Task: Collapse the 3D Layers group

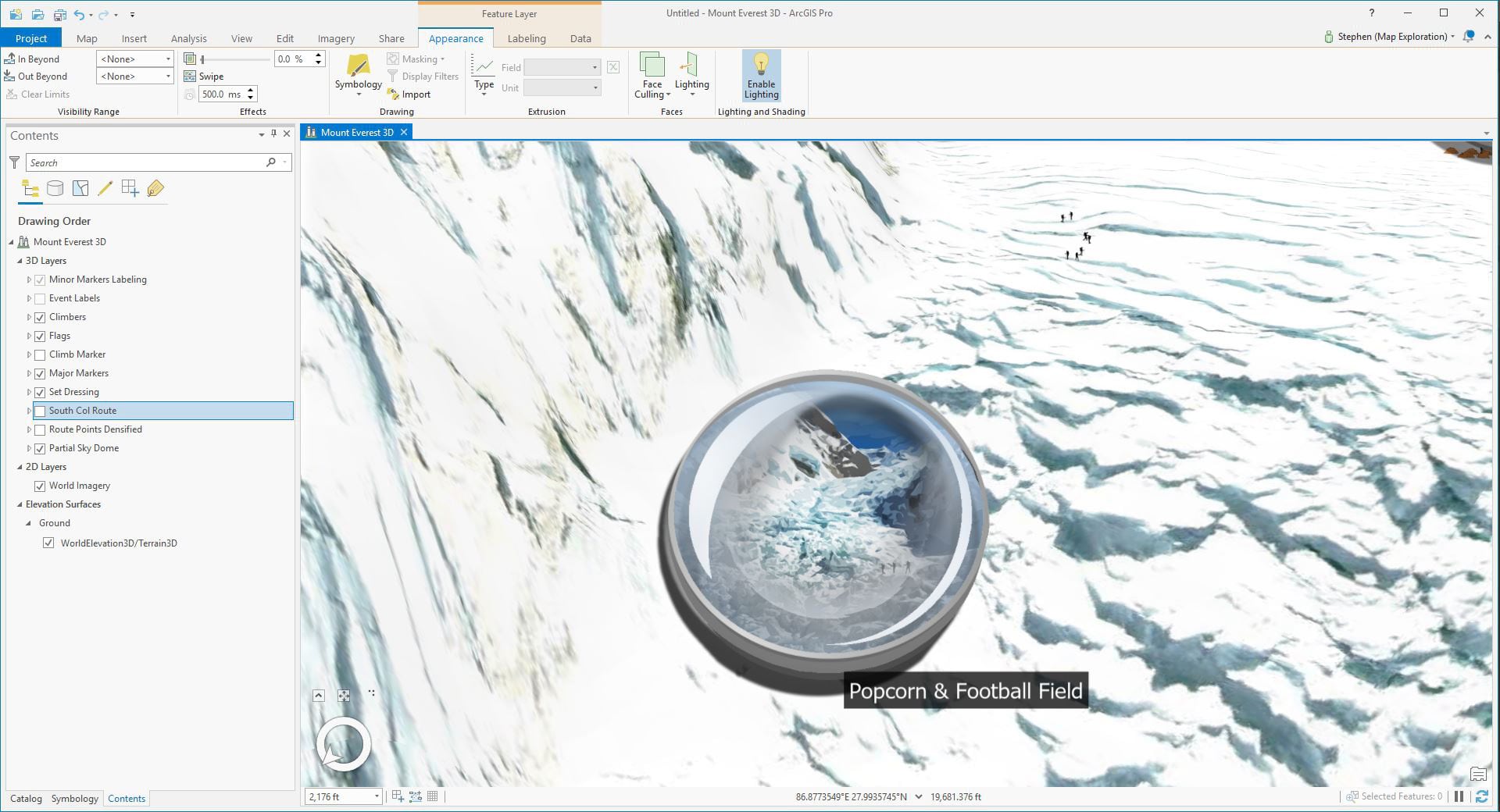Action: (x=20, y=261)
